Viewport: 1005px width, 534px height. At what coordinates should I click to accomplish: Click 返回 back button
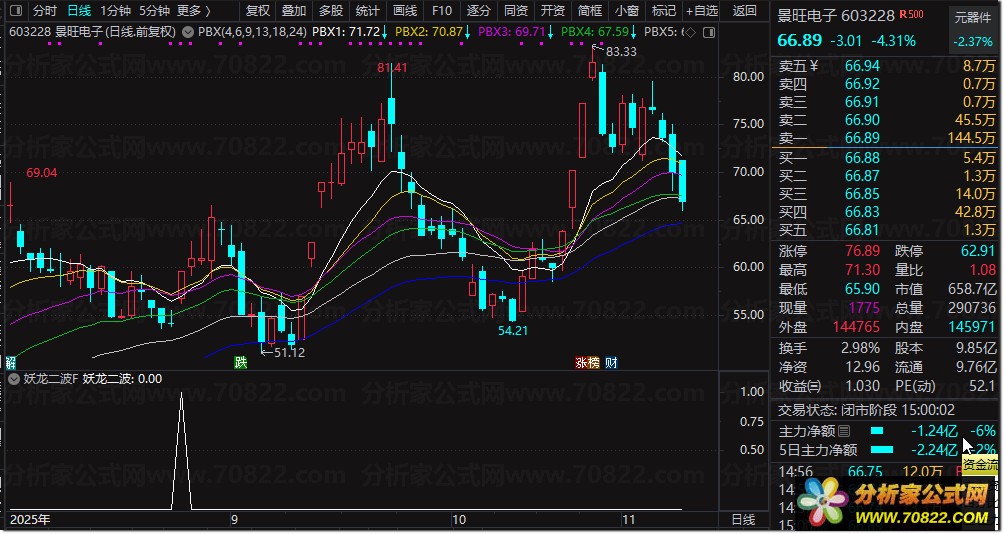pos(744,11)
